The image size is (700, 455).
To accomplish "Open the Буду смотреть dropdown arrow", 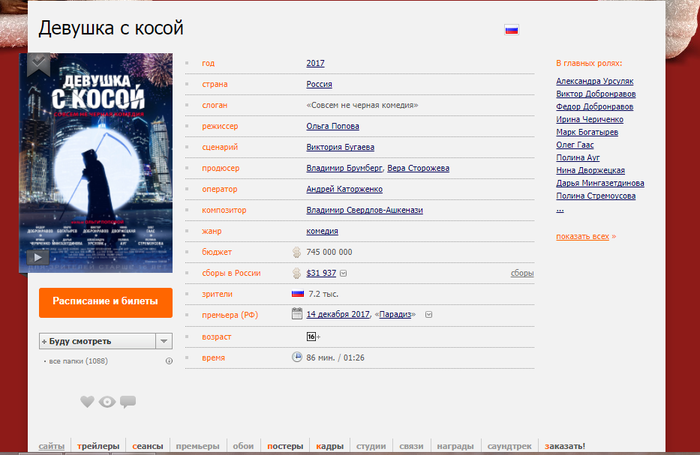I will (x=164, y=341).
